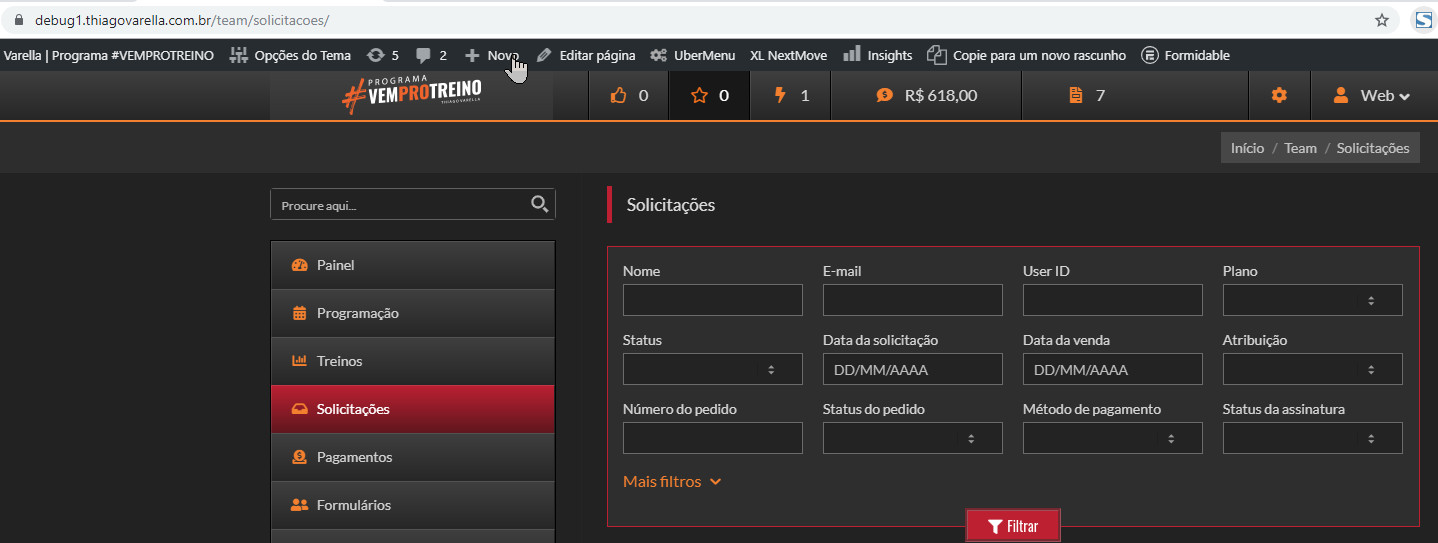The height and width of the screenshot is (543, 1438).
Task: Click Editar página in admin bar
Action: [586, 55]
